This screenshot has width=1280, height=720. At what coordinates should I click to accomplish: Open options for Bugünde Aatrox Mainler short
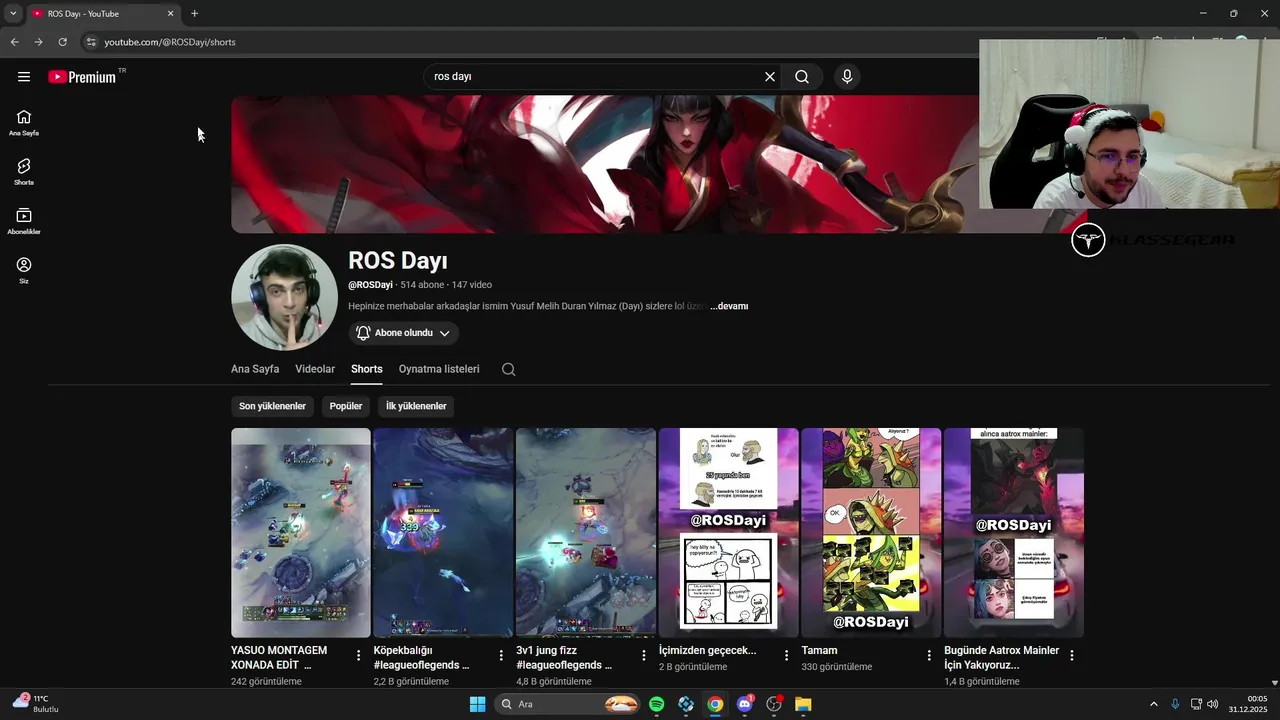click(1071, 656)
